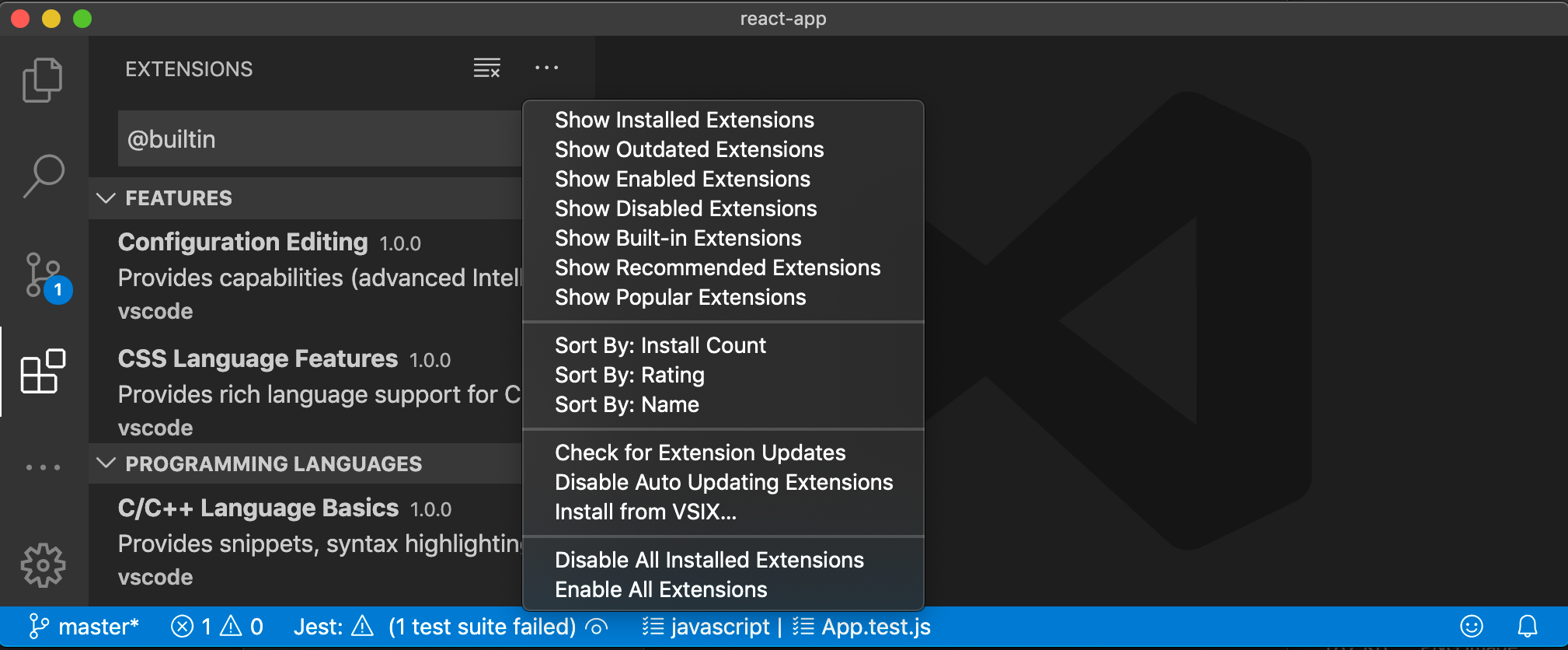Collapse the FEATURES section

(x=305, y=198)
